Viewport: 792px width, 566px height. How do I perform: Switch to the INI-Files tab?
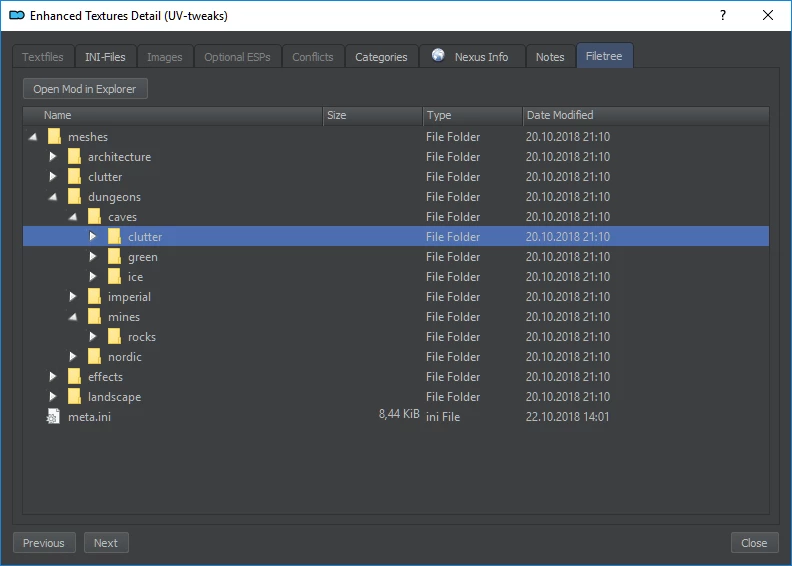coord(105,57)
